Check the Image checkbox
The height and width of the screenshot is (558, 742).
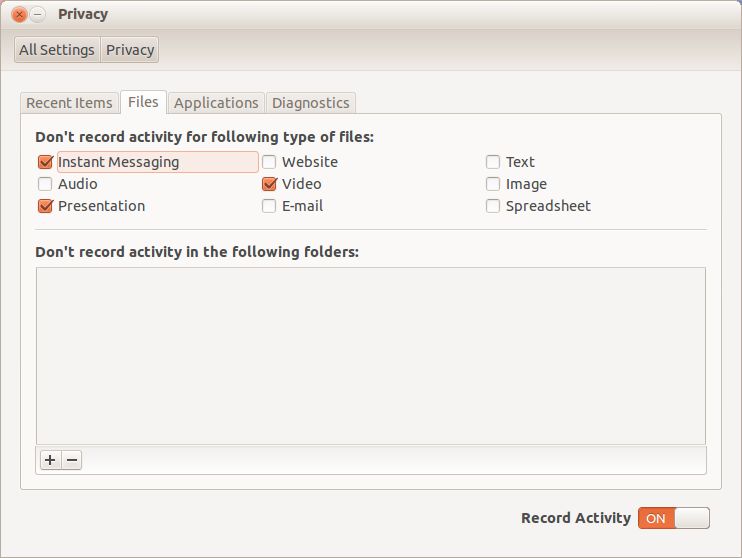pyautogui.click(x=493, y=184)
